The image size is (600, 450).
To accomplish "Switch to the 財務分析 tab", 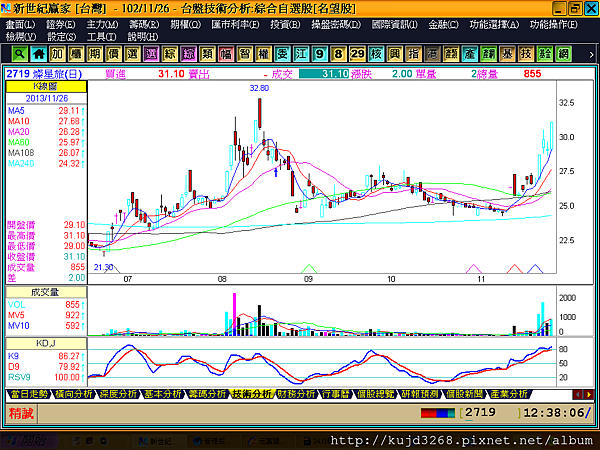I will coord(296,394).
